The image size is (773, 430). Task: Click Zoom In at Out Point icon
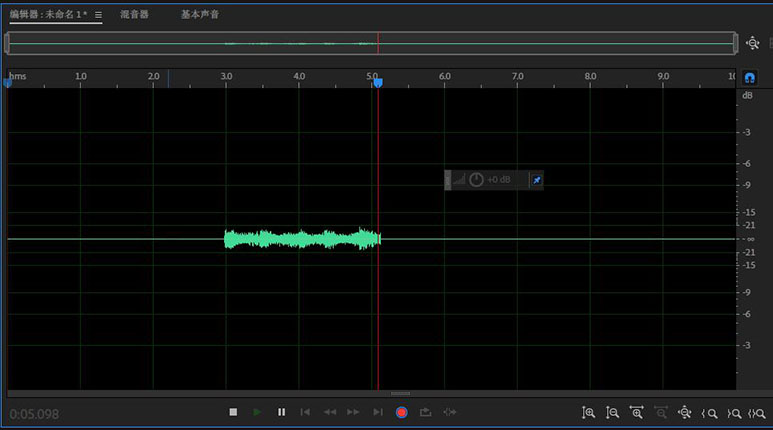[x=734, y=414]
